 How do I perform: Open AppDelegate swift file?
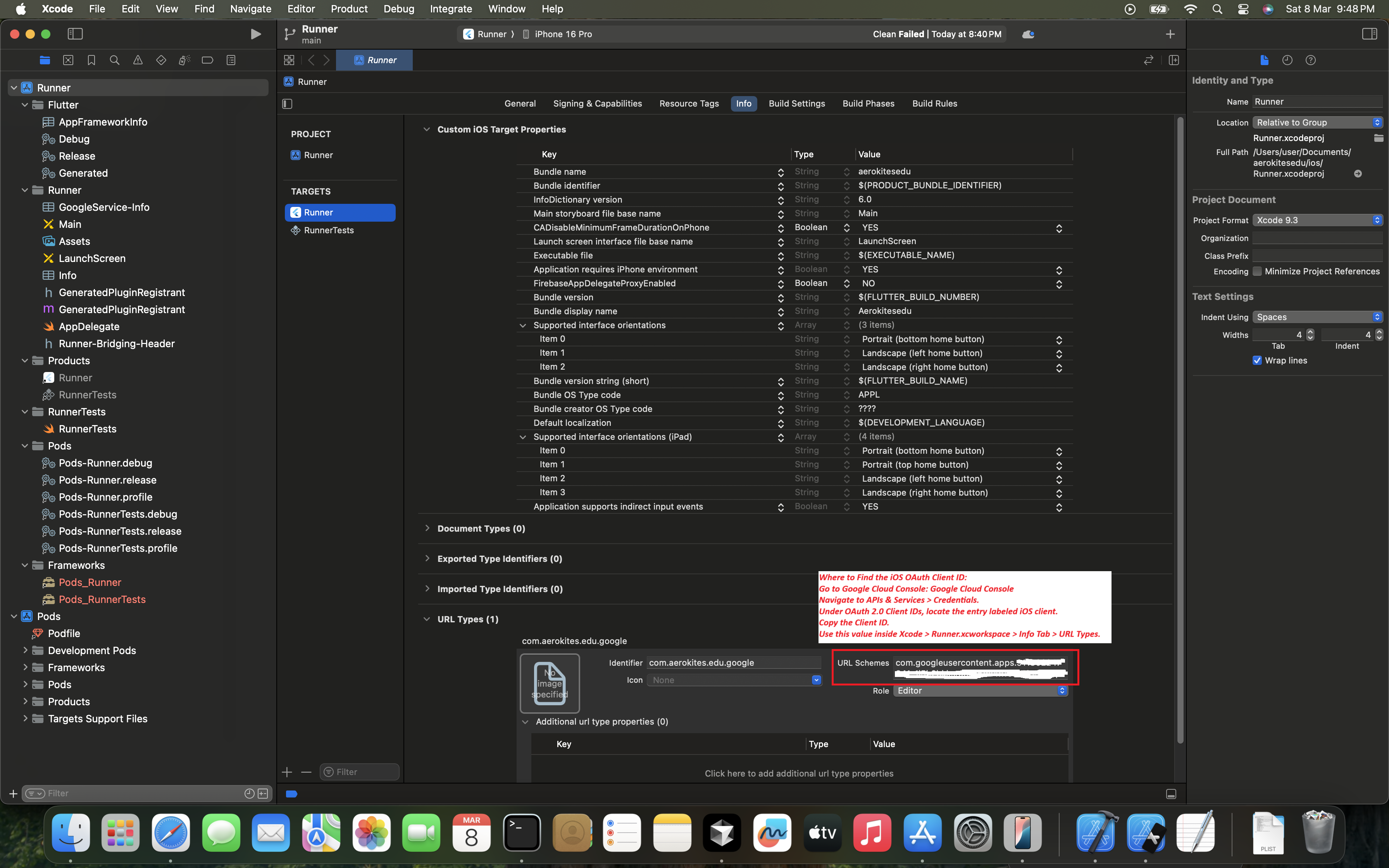pyautogui.click(x=88, y=327)
